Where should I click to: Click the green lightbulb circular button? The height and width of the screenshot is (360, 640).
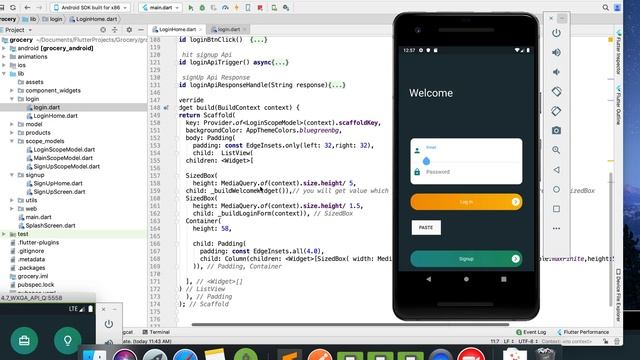tap(67, 340)
